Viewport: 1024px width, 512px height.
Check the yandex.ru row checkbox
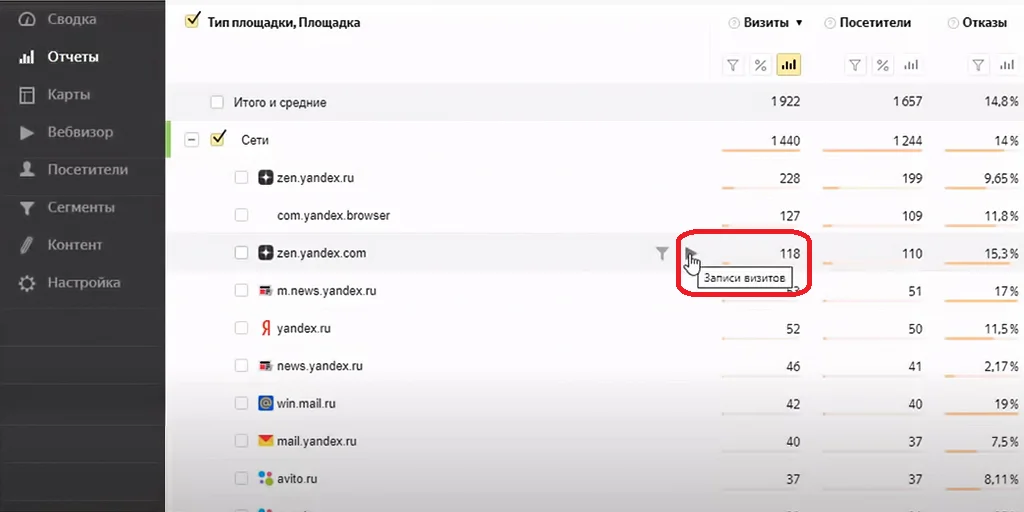(242, 328)
